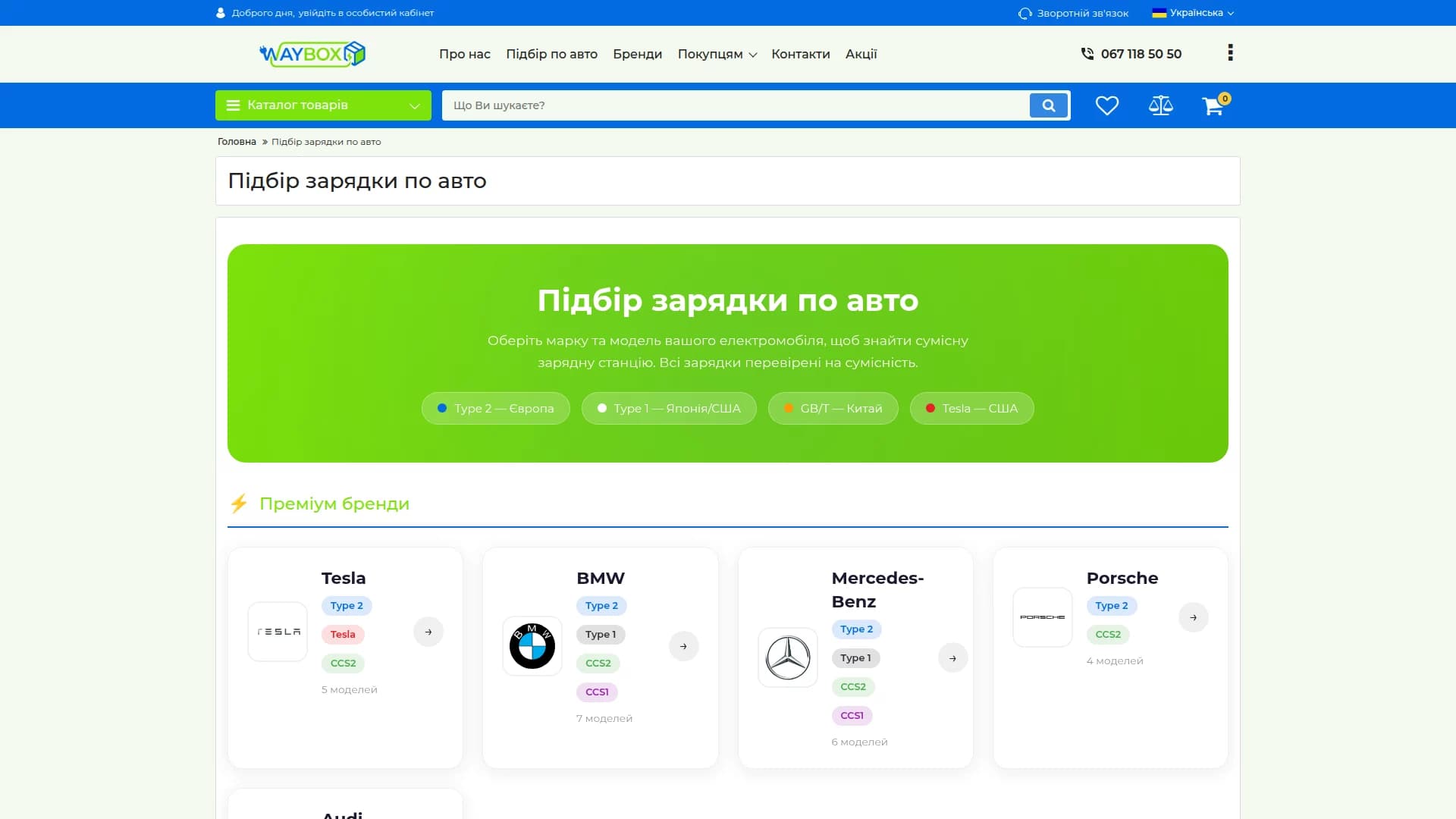This screenshot has width=1456, height=819.
Task: Open the WayBox logo homepage
Action: point(312,54)
